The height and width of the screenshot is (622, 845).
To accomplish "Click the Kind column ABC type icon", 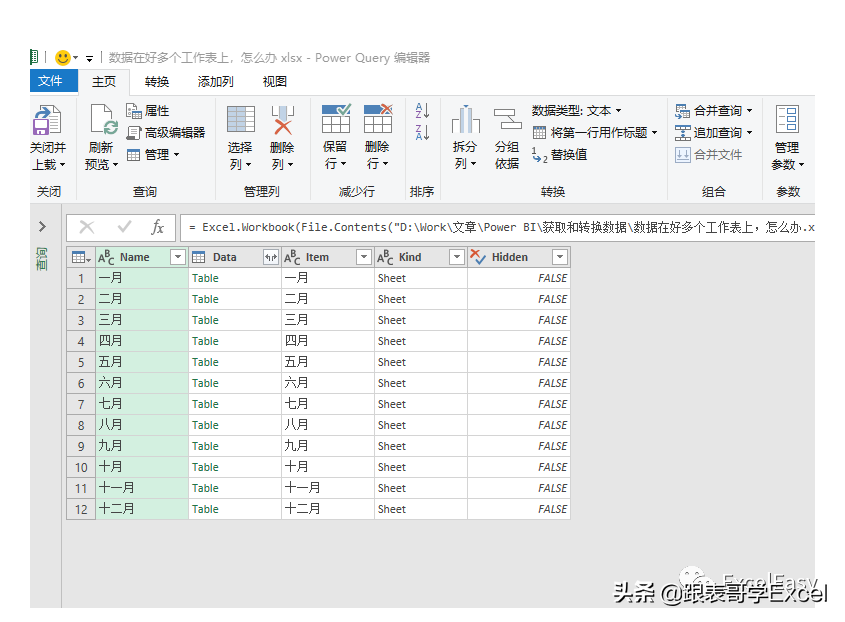I will click(x=385, y=257).
